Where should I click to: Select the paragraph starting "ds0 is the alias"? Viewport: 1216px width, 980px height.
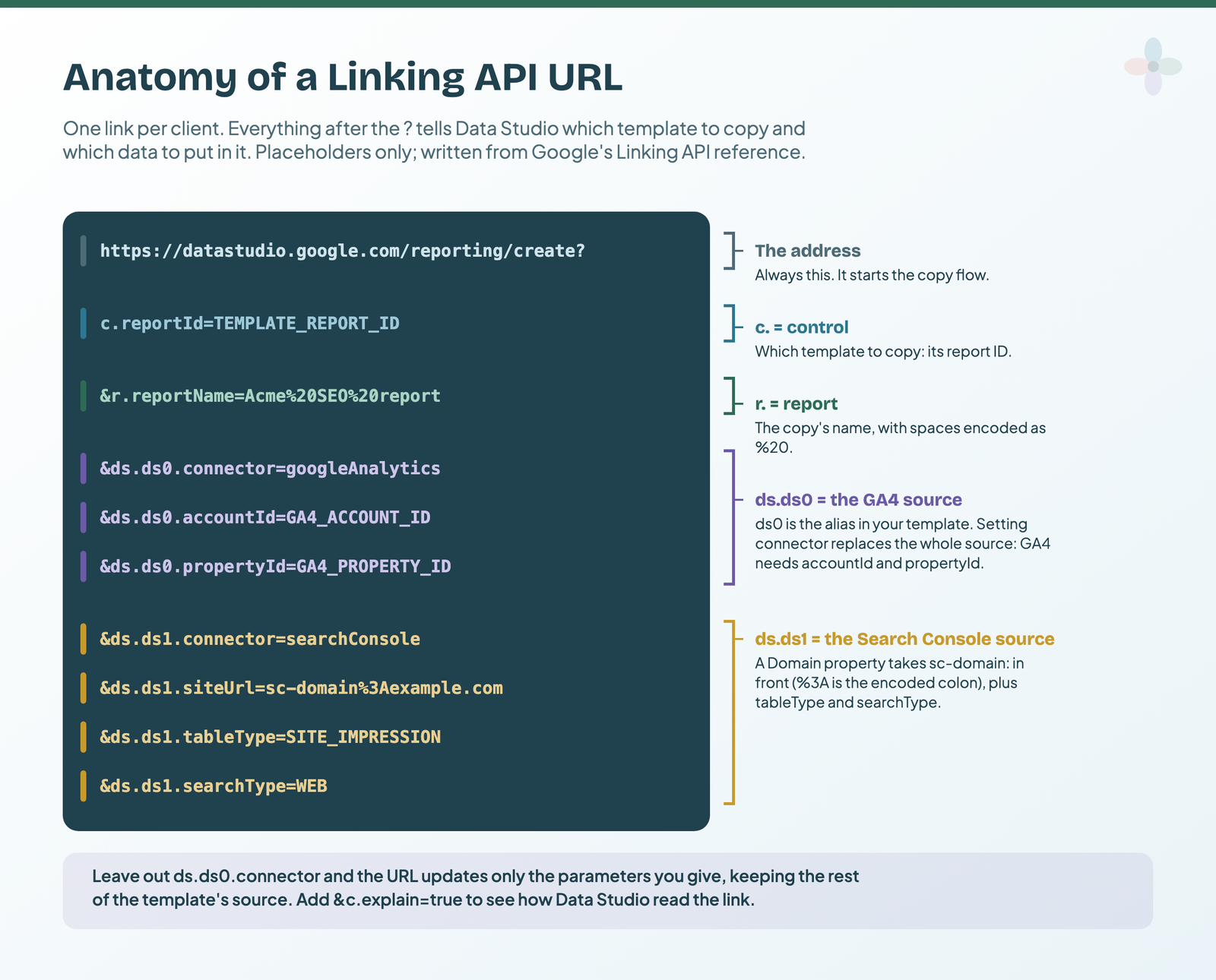point(903,543)
